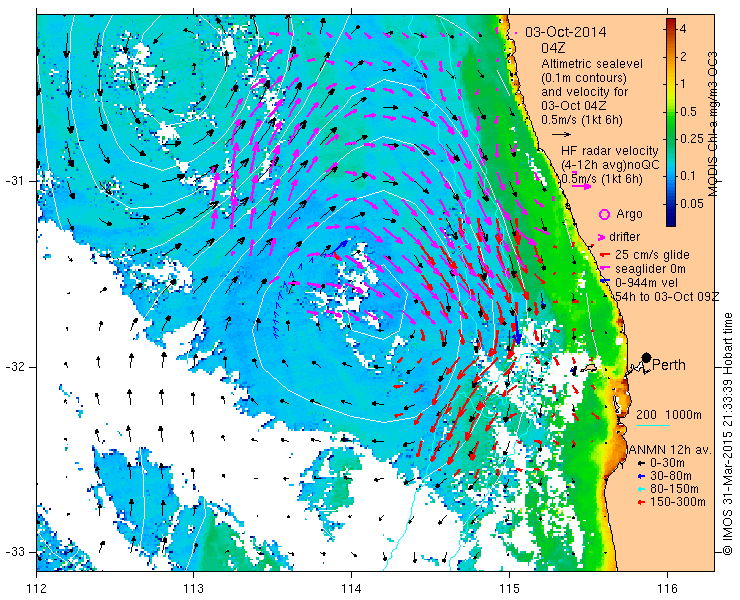The width and height of the screenshot is (740, 600).
Task: Click the red 150-300m ANMN legend arrow
Action: (x=640, y=502)
